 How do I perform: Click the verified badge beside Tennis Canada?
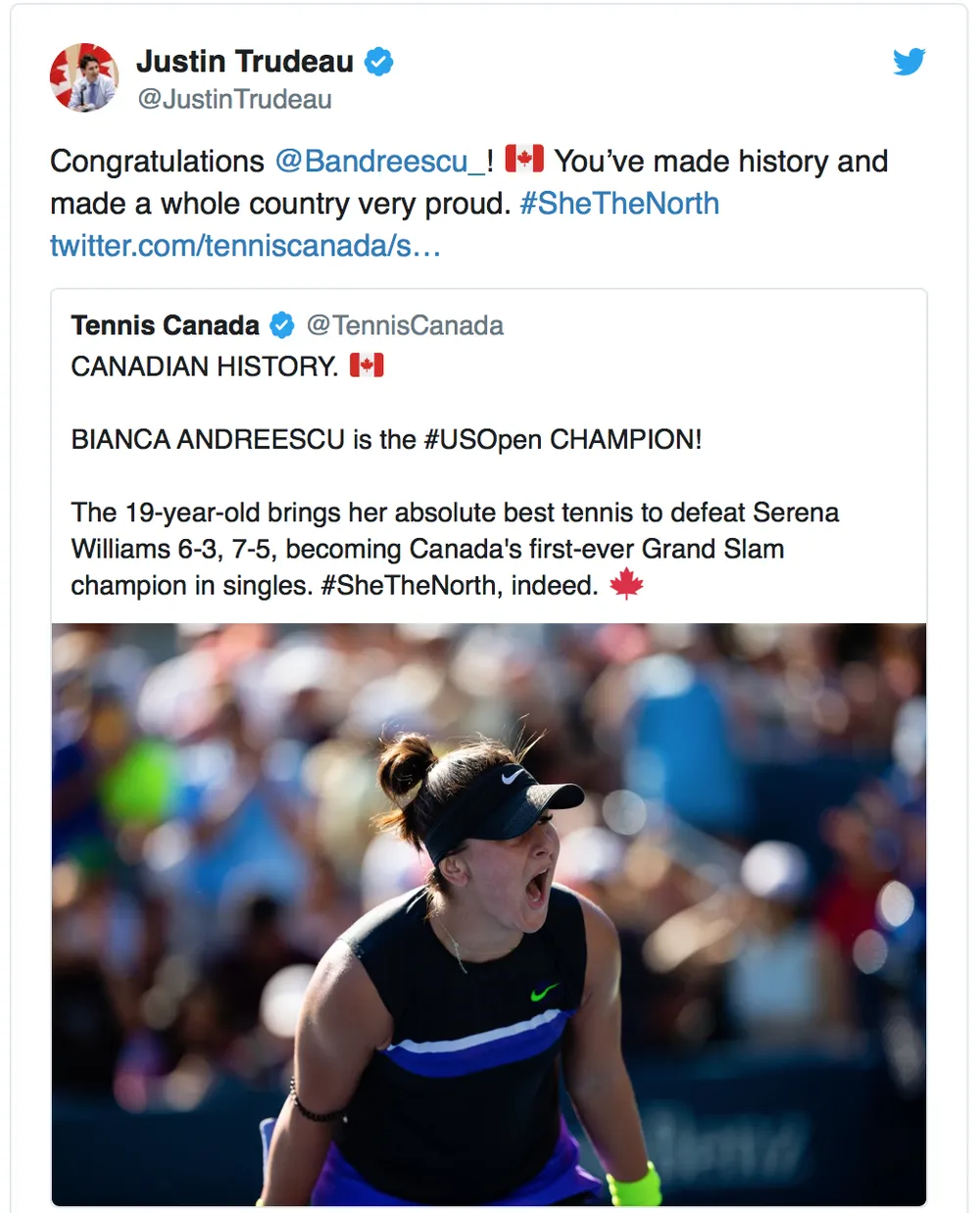[x=282, y=325]
